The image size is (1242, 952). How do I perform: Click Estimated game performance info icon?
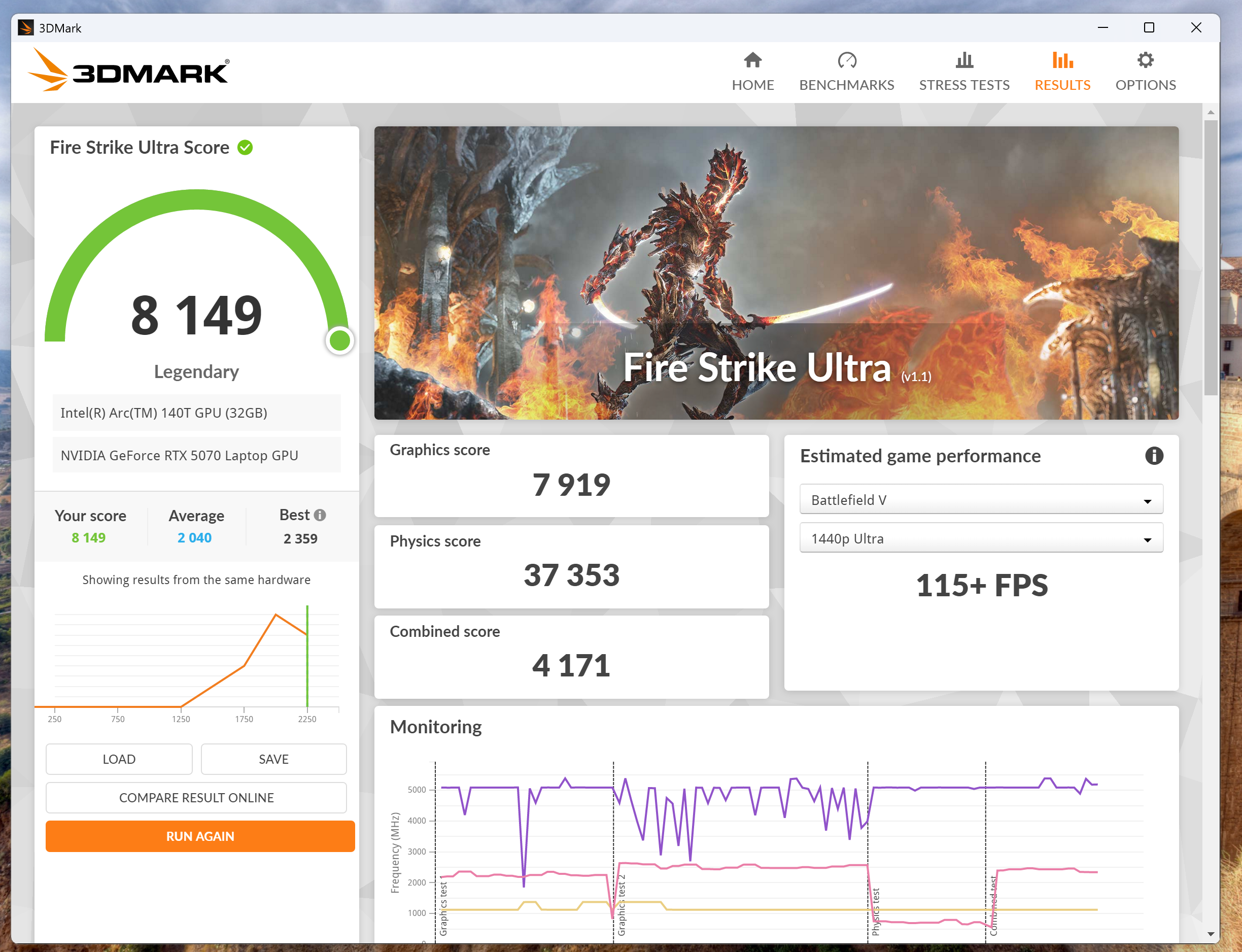(x=1154, y=456)
